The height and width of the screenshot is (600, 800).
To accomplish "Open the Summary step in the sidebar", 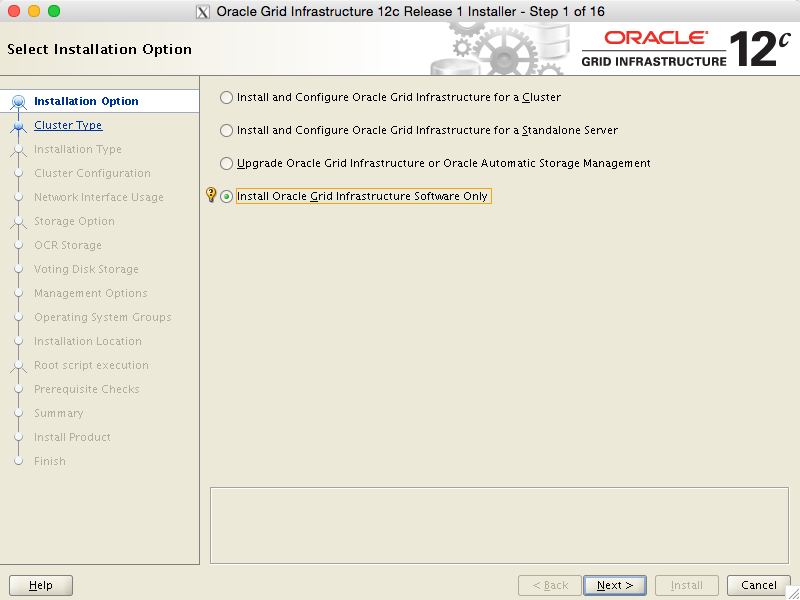I will [x=59, y=413].
